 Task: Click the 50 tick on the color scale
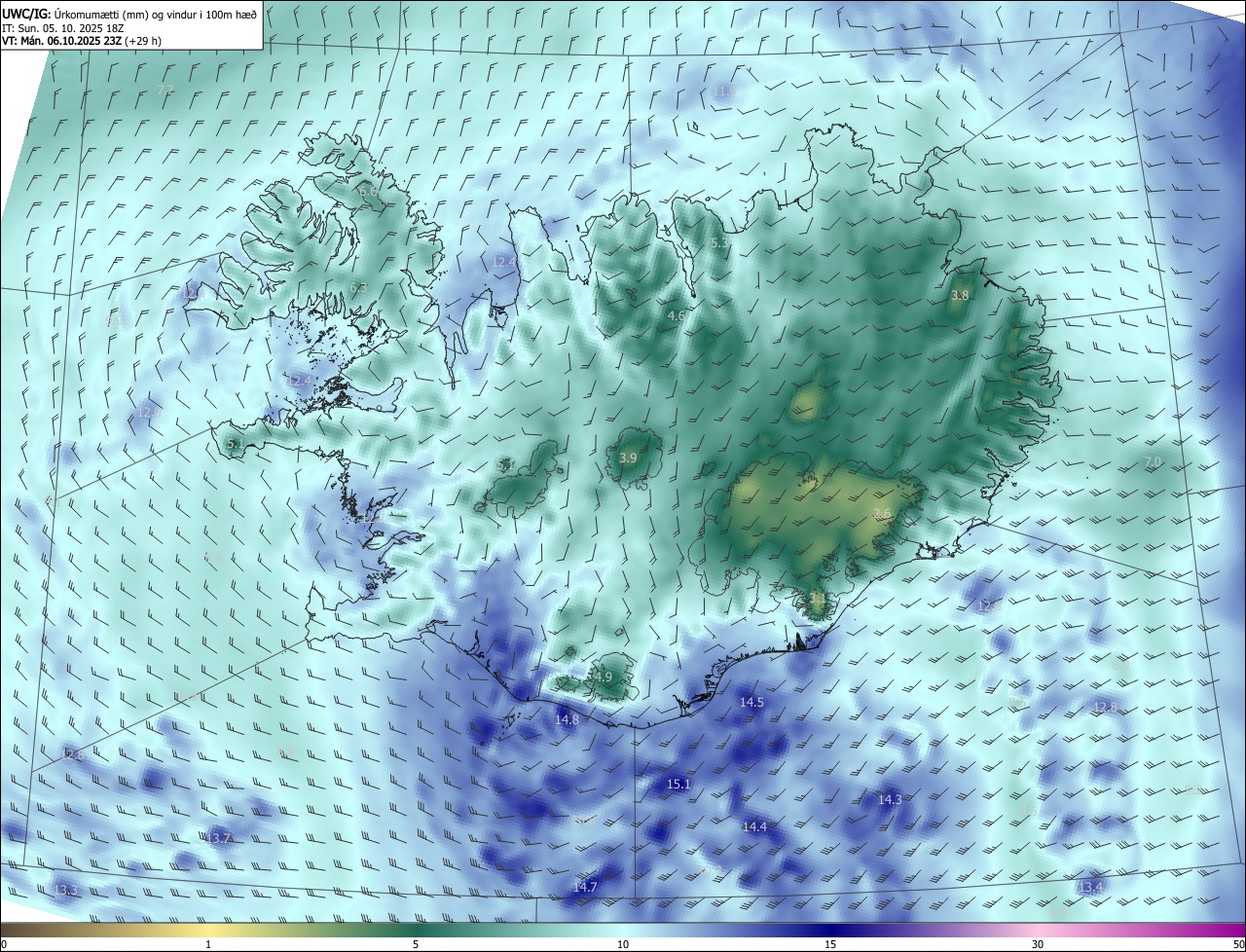point(1238,944)
